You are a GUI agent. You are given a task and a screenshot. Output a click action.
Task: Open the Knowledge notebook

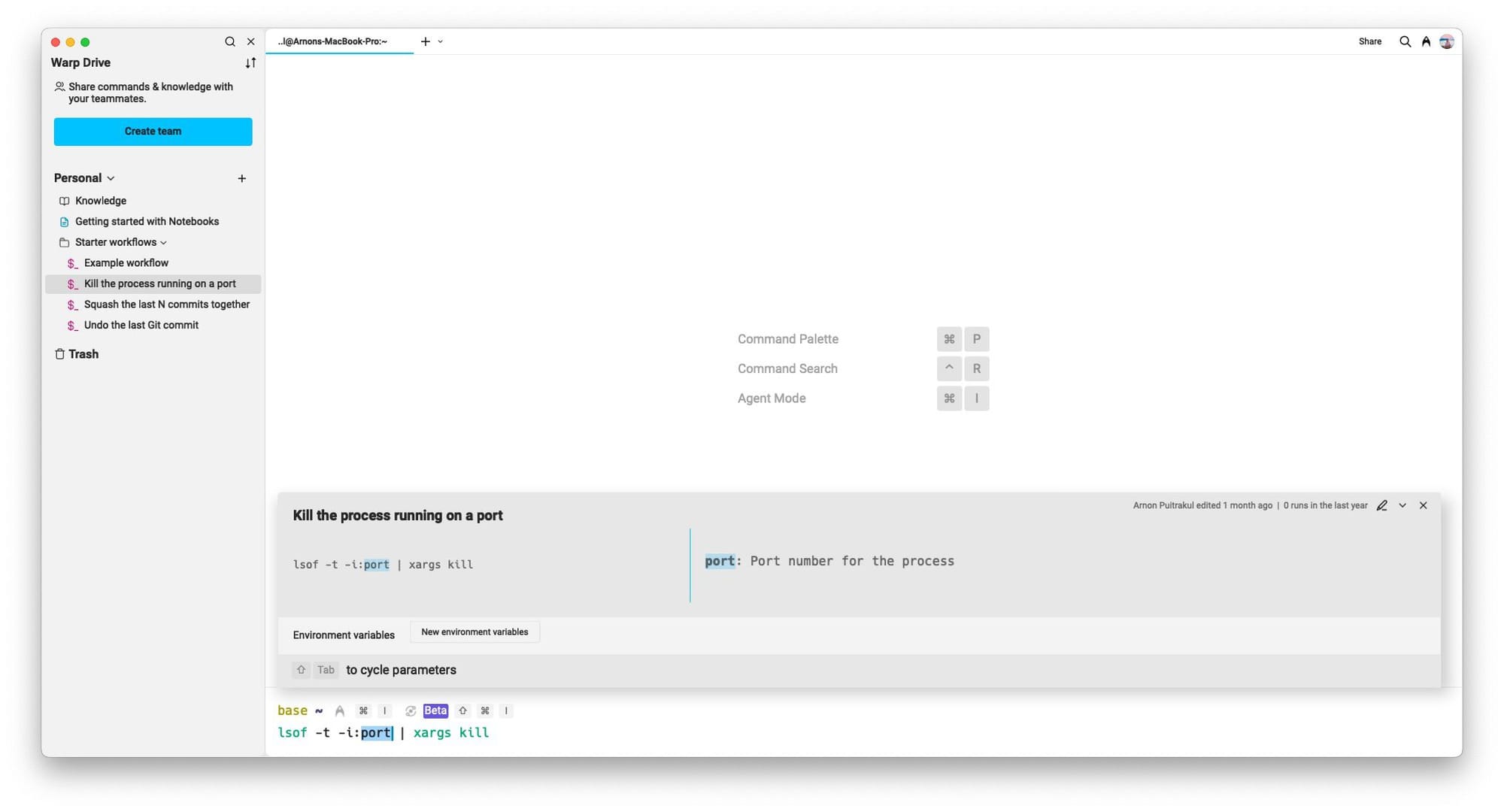tap(101, 201)
